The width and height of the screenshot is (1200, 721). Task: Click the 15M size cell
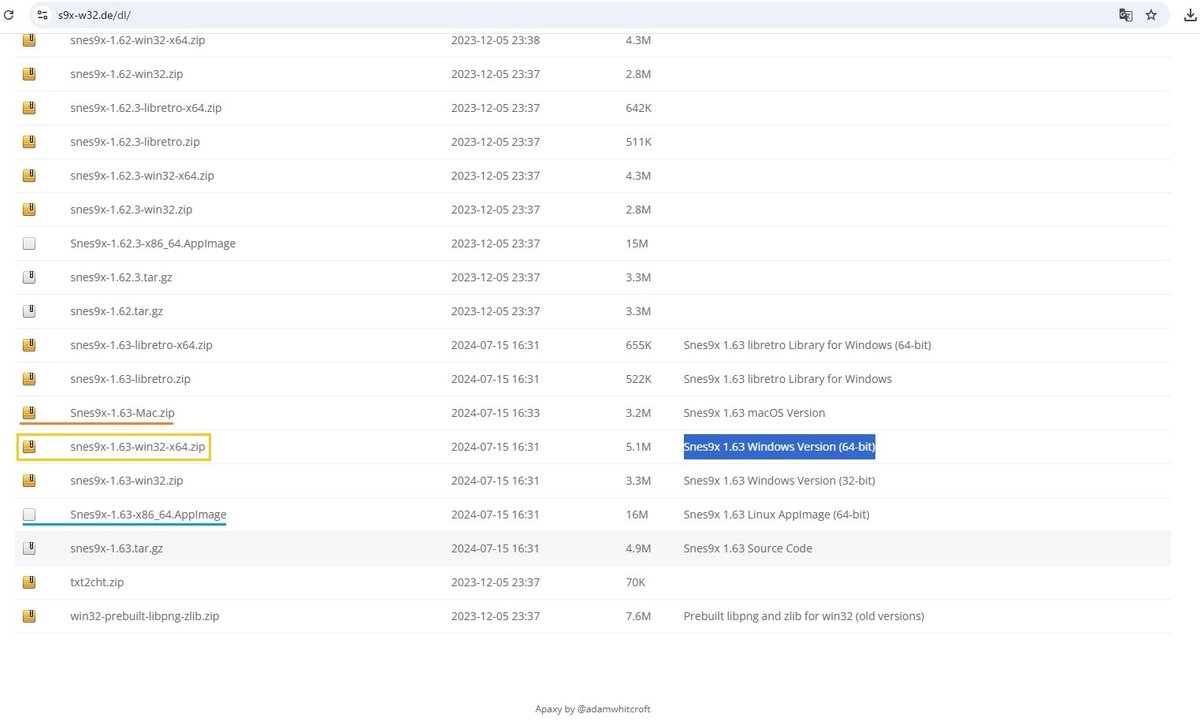(x=636, y=244)
